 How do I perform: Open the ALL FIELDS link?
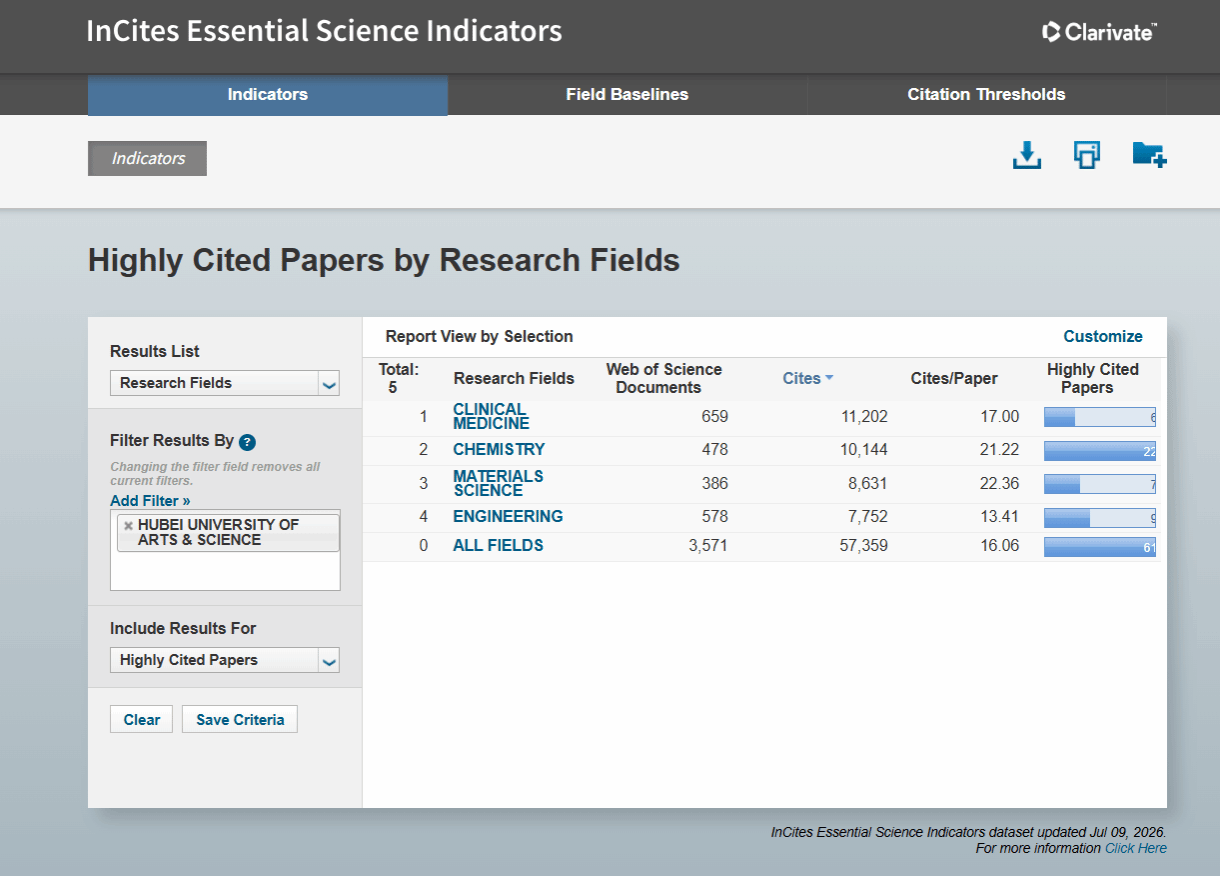(498, 546)
